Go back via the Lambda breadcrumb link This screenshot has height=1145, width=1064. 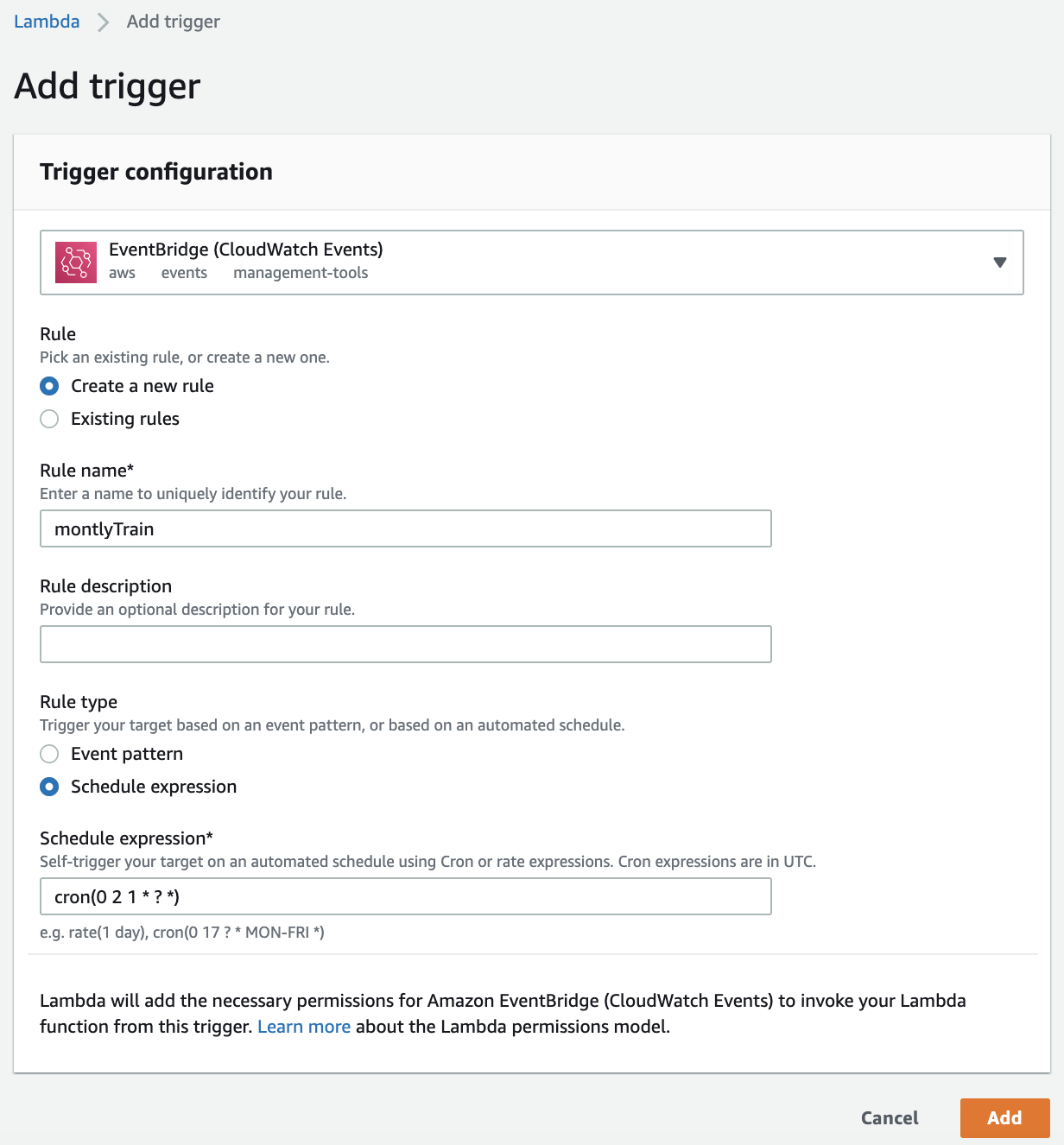pyautogui.click(x=47, y=22)
